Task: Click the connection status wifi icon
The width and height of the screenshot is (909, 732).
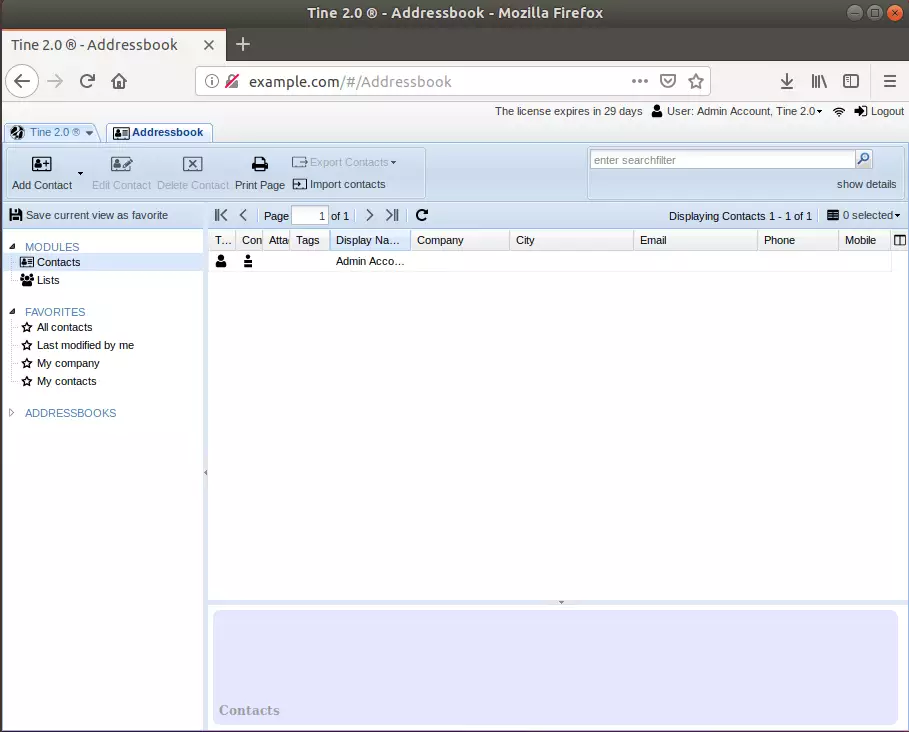Action: point(838,111)
